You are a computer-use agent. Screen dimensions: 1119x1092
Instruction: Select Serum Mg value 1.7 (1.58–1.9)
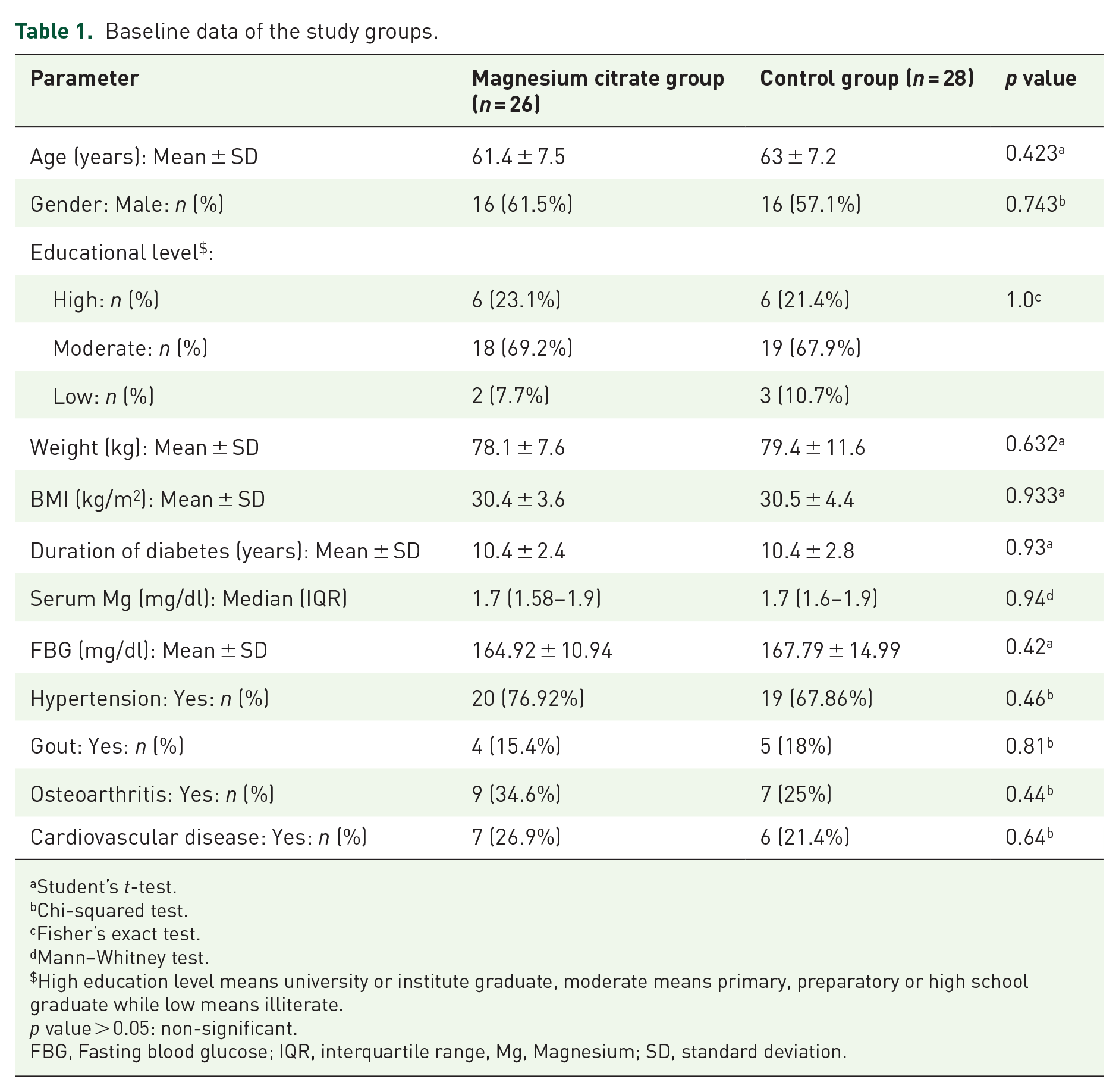point(536,598)
